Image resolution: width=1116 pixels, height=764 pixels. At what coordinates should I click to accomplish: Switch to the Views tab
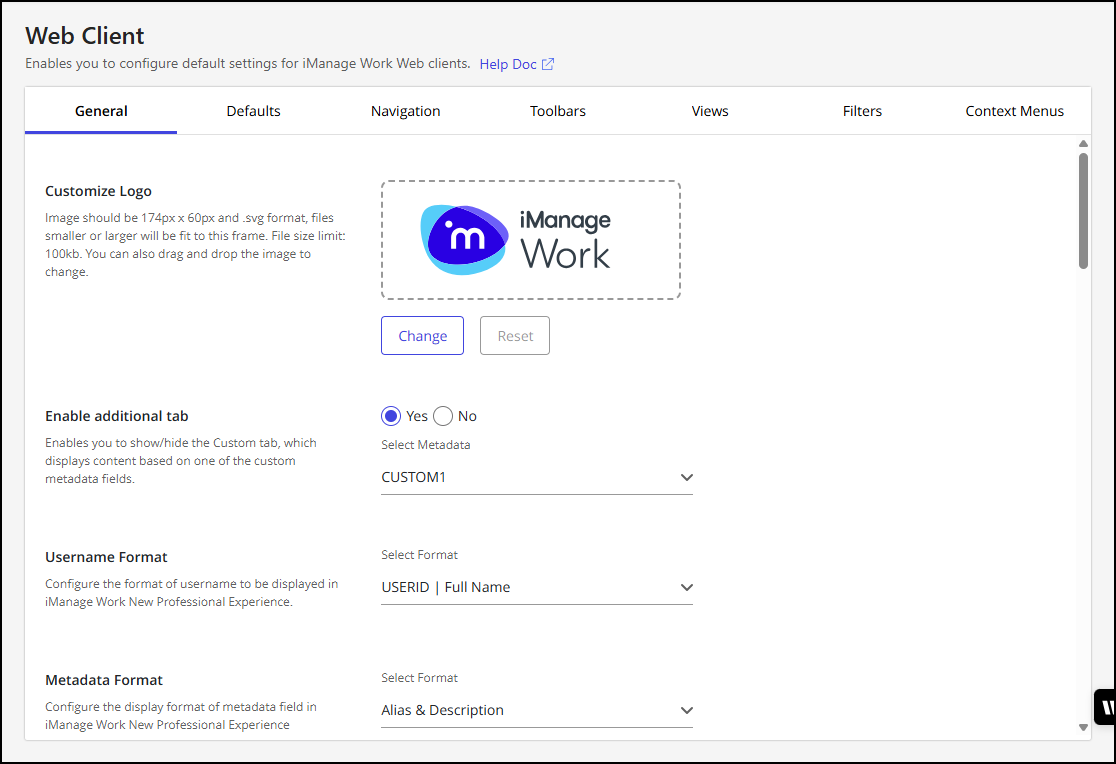click(709, 111)
